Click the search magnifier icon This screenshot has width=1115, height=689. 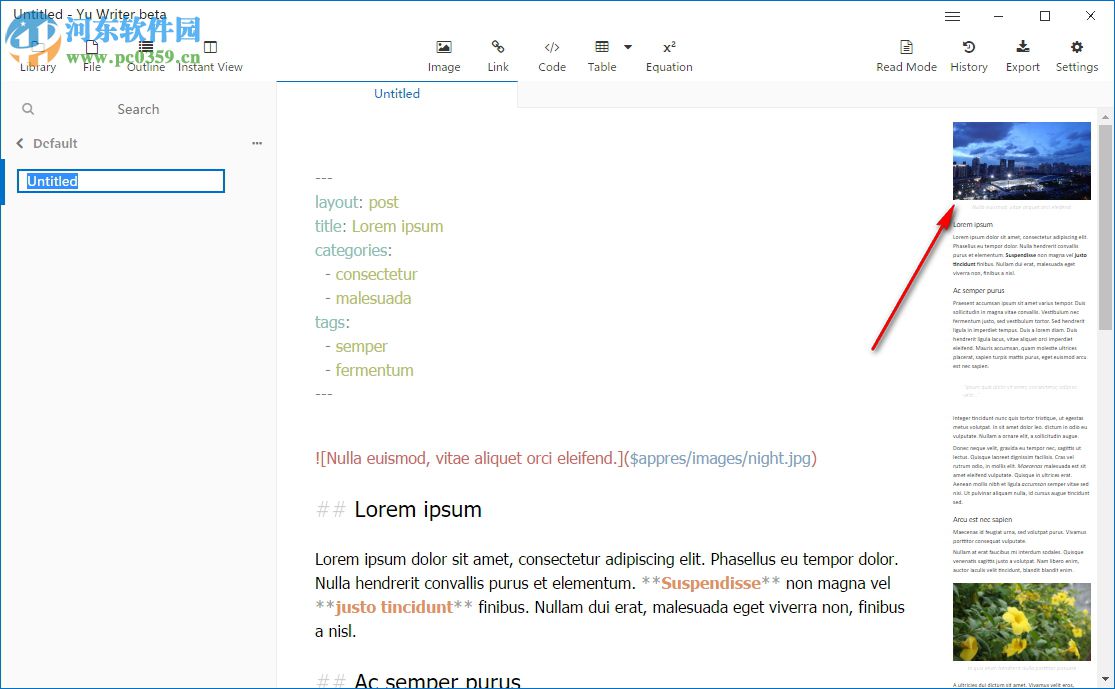click(x=27, y=109)
